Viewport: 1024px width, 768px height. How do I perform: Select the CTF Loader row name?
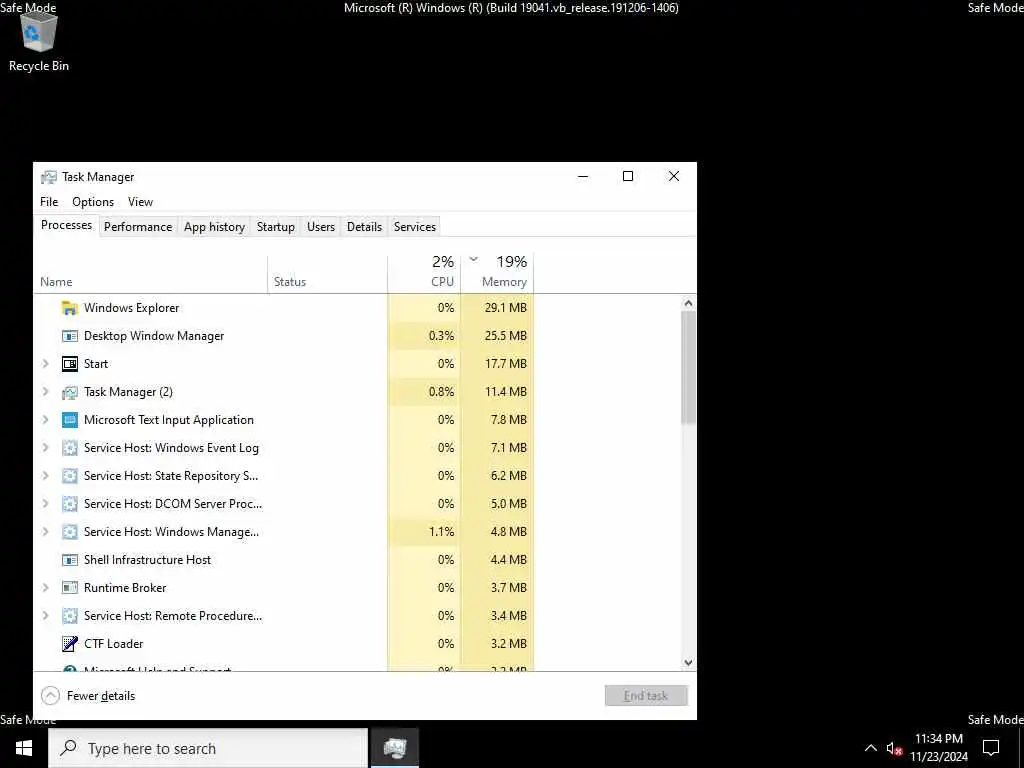(114, 644)
